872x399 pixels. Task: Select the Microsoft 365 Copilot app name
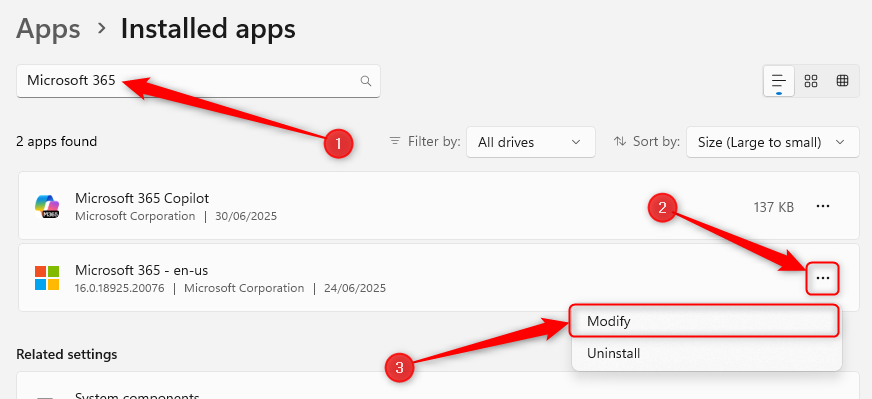tap(142, 199)
